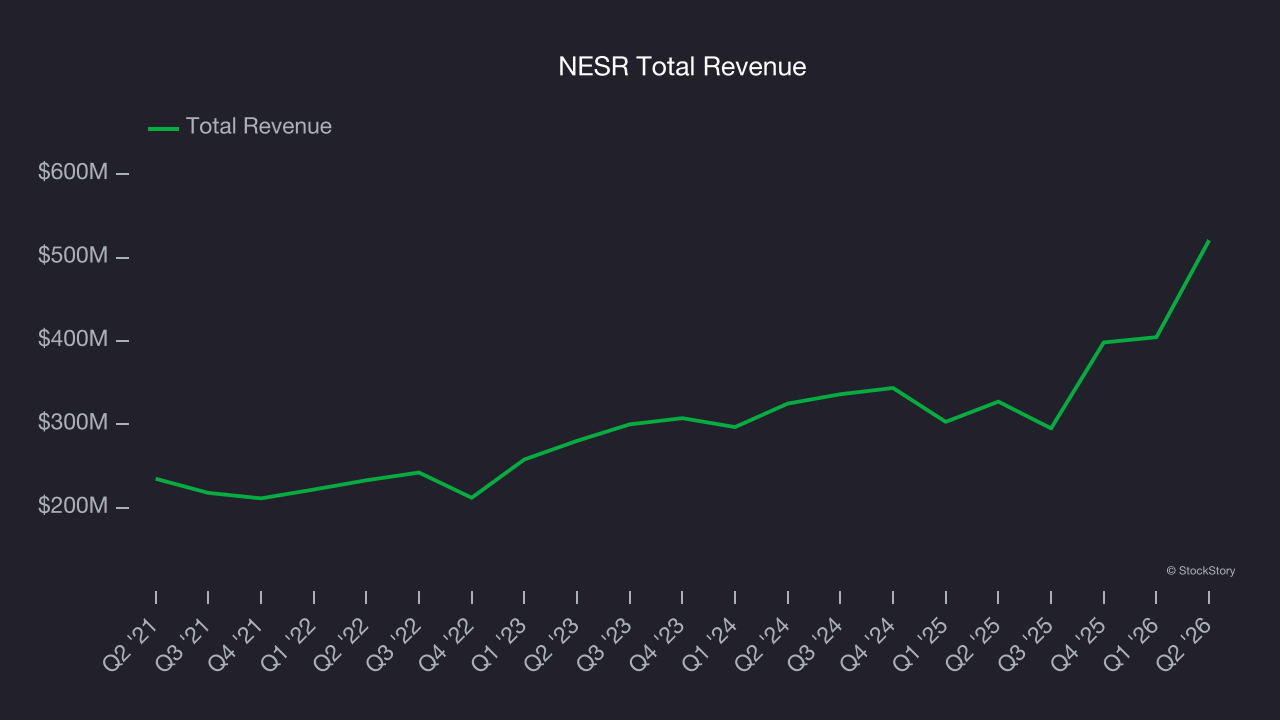Click the $600M y-axis label

click(x=73, y=172)
